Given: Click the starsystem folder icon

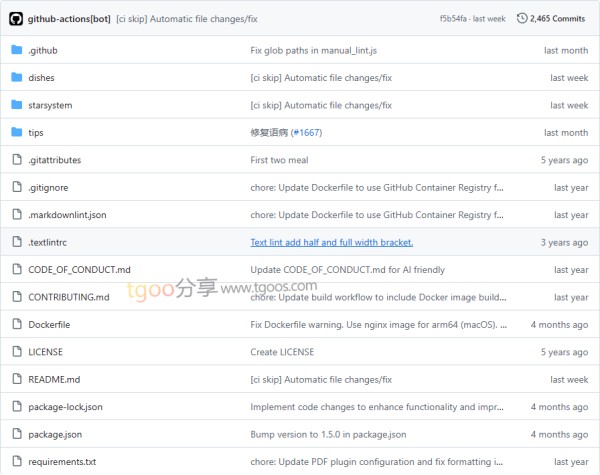Looking at the screenshot, I should tap(17, 105).
